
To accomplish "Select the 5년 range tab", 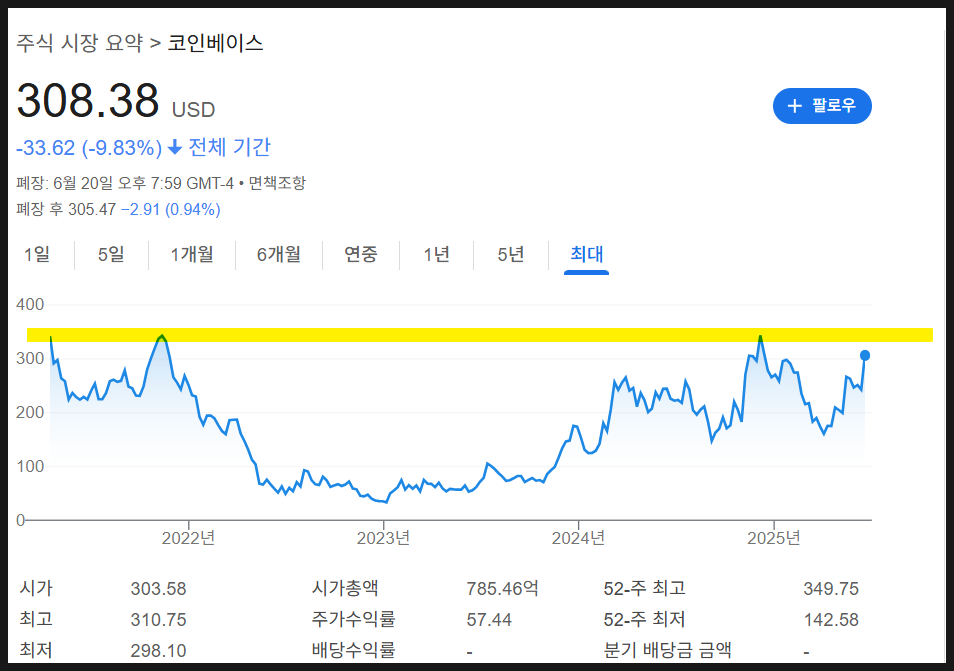I will click(x=510, y=254).
